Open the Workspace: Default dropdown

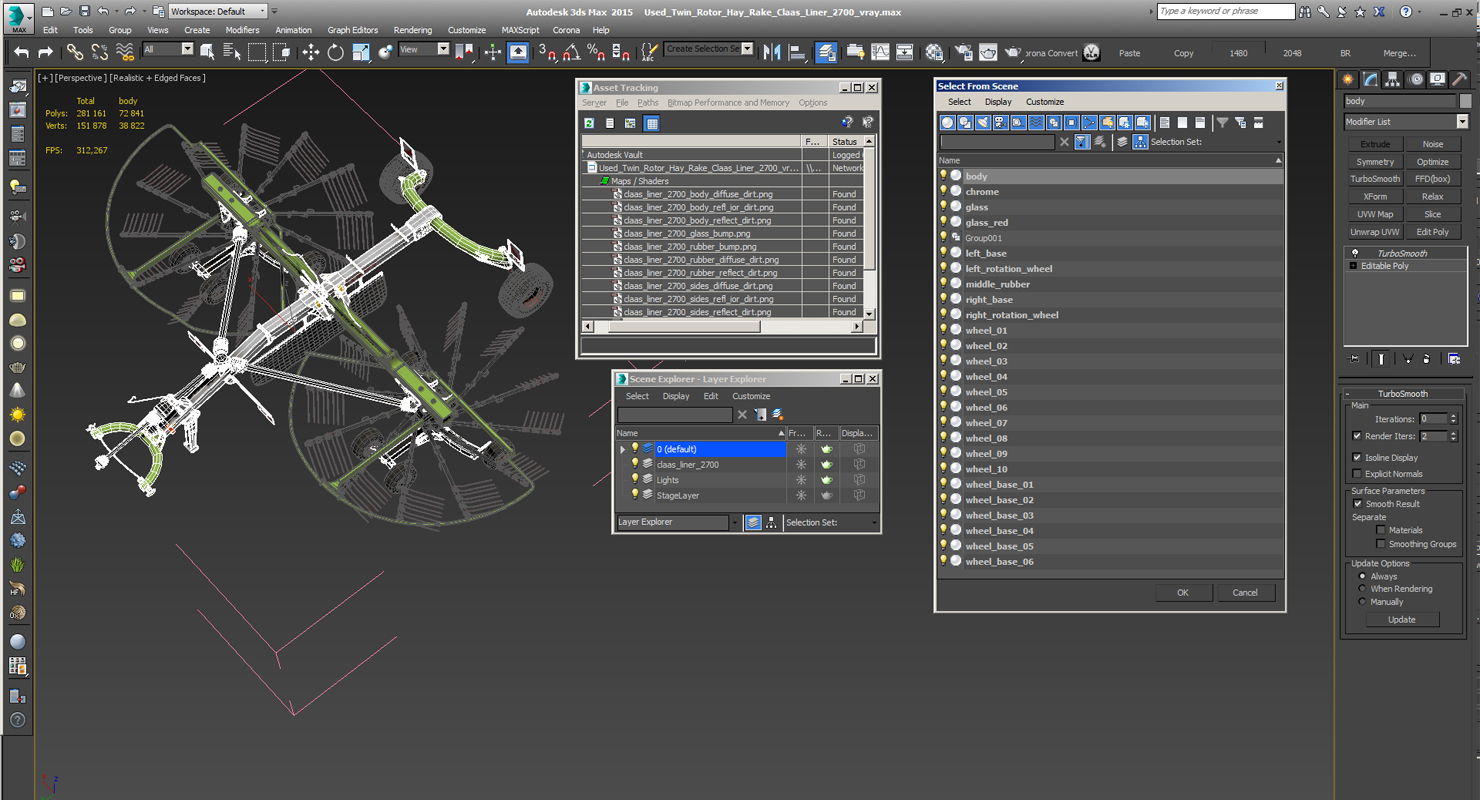217,11
